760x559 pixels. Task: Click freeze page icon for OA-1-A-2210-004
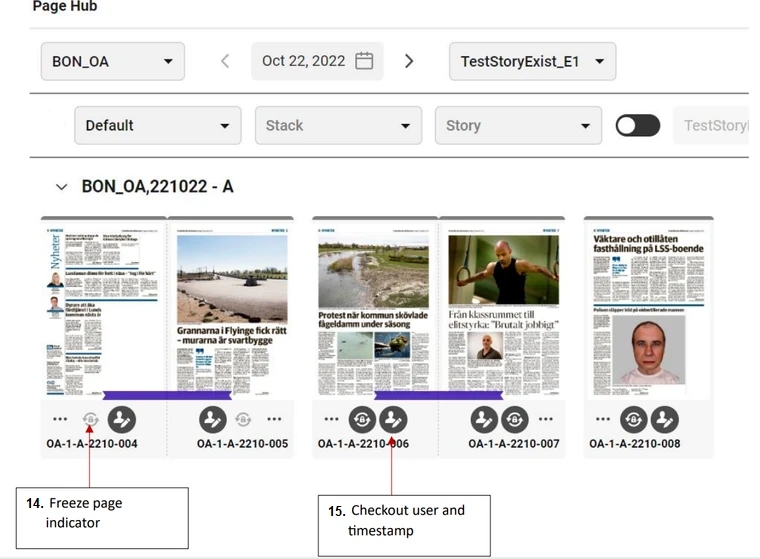(x=90, y=420)
